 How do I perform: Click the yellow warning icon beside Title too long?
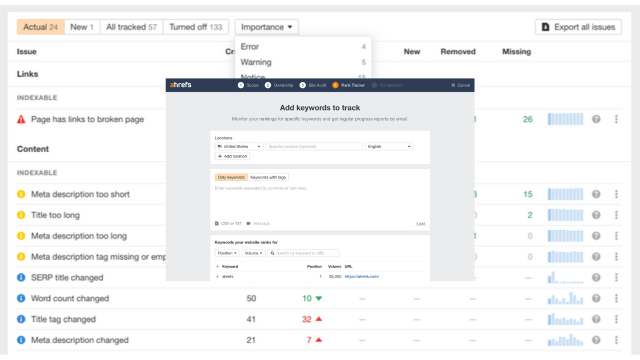tap(21, 215)
